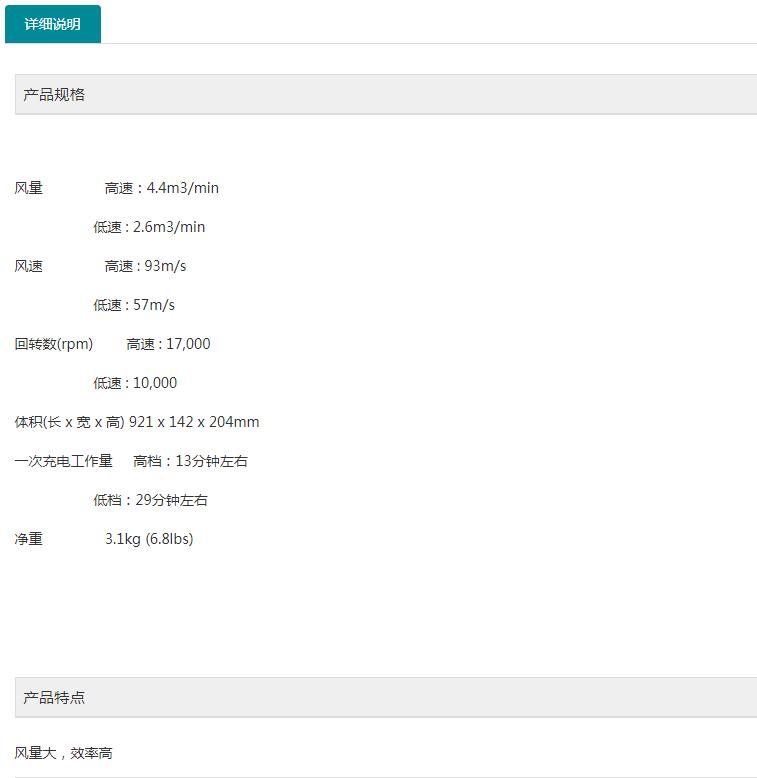757x778 pixels.
Task: Open the 详细说明 tab
Action: pyautogui.click(x=52, y=24)
